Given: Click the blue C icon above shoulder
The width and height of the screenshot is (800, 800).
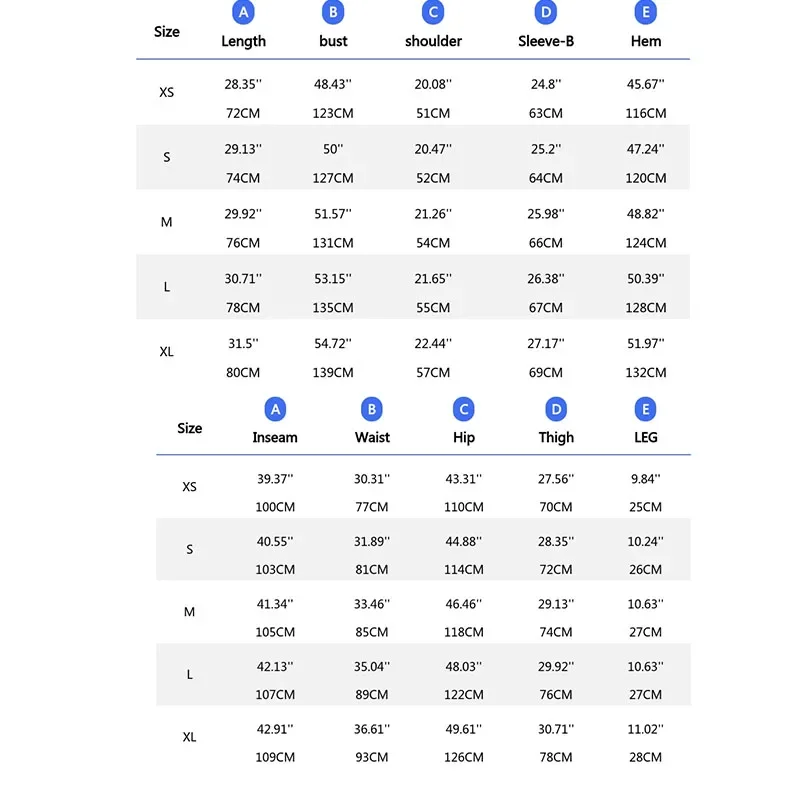Looking at the screenshot, I should (x=433, y=12).
